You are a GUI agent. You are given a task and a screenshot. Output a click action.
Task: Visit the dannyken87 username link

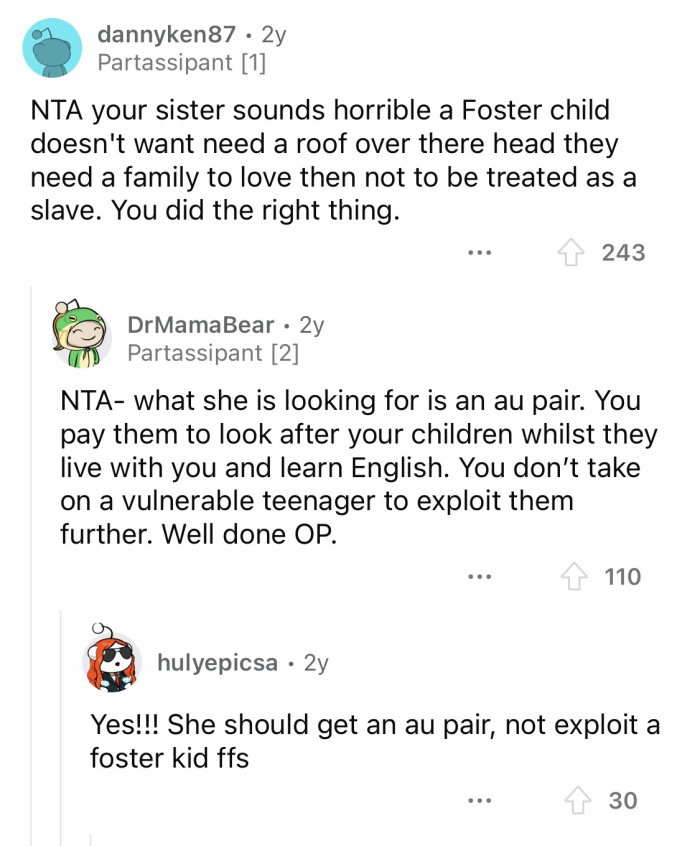tap(167, 34)
